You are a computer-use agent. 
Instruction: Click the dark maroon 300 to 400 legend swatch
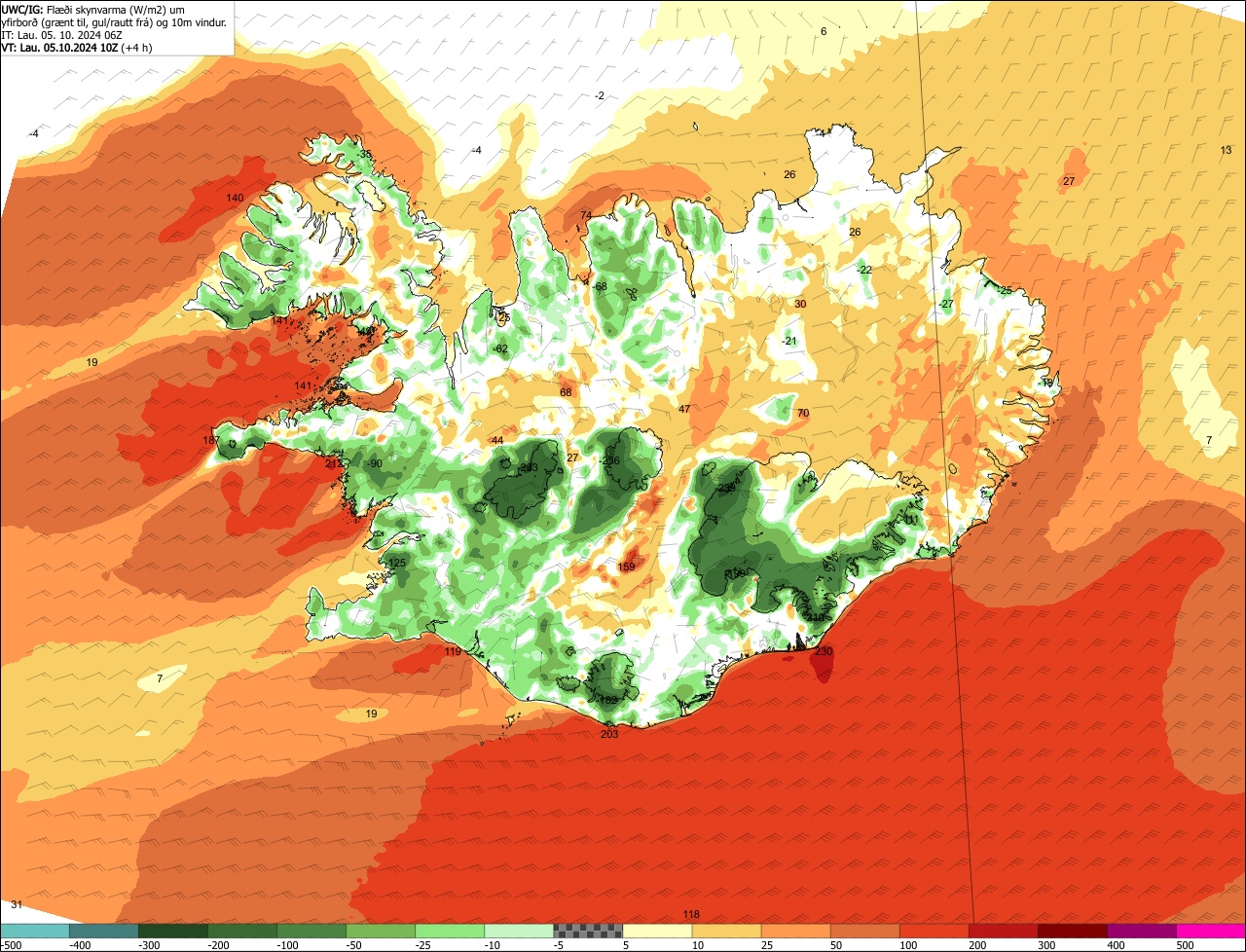point(1072,931)
